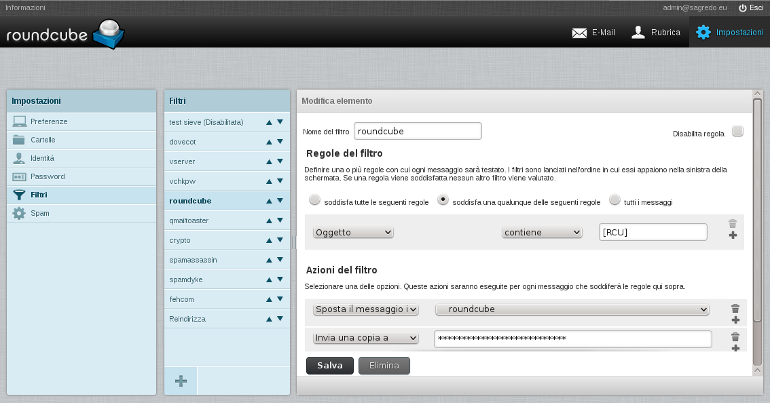770x403 pixels.
Task: Select the qmailtoaster filter
Action: point(227,220)
